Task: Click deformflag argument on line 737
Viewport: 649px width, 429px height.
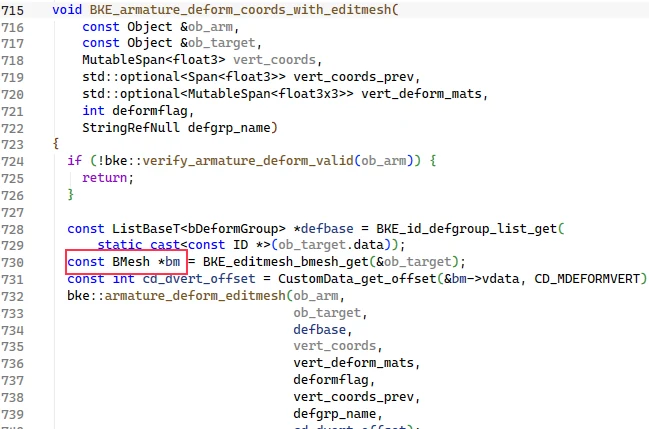Action: (x=331, y=380)
